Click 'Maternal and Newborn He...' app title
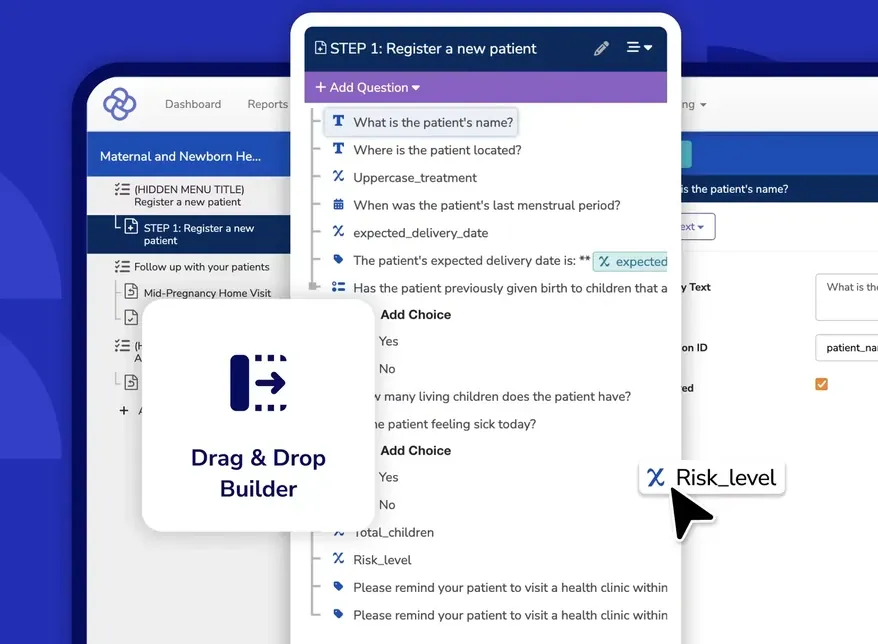The width and height of the screenshot is (878, 644). (x=180, y=156)
